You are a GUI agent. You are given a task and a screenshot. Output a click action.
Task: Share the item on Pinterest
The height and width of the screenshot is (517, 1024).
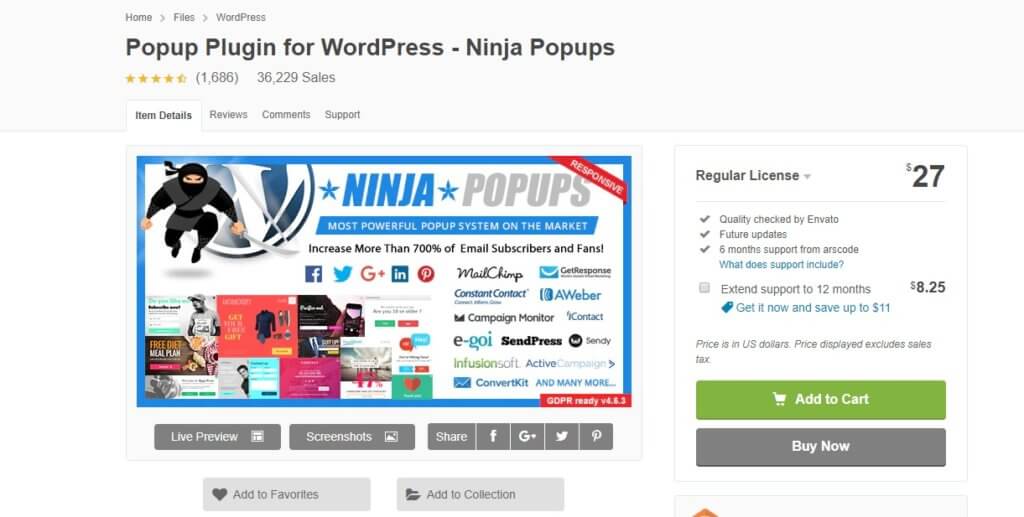point(596,437)
